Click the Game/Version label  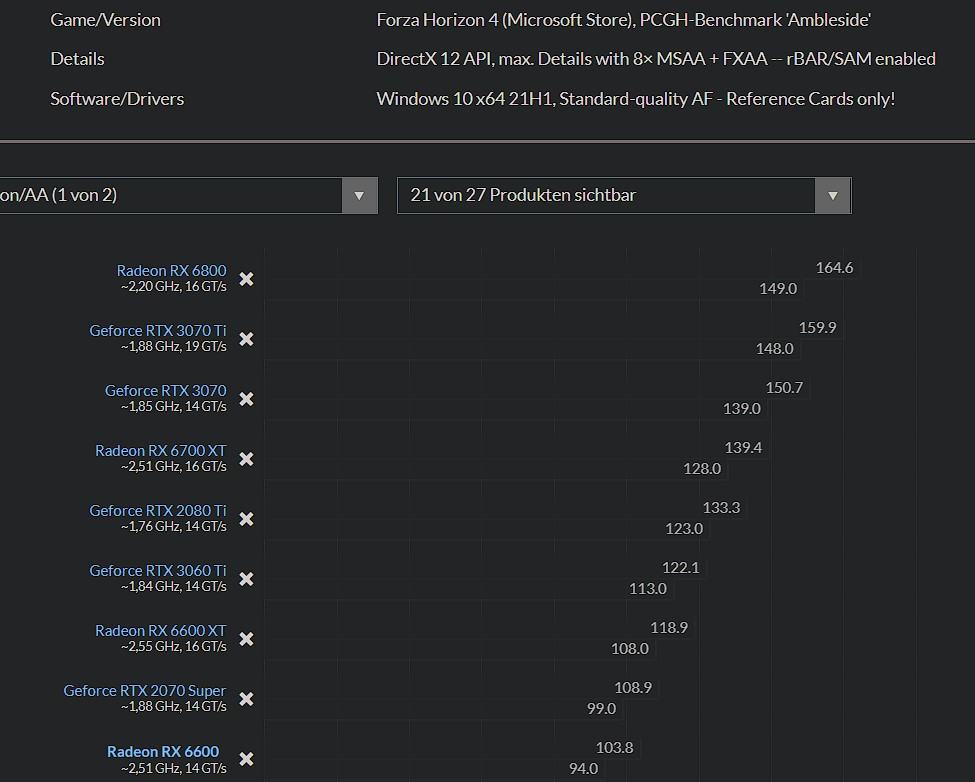click(x=106, y=20)
